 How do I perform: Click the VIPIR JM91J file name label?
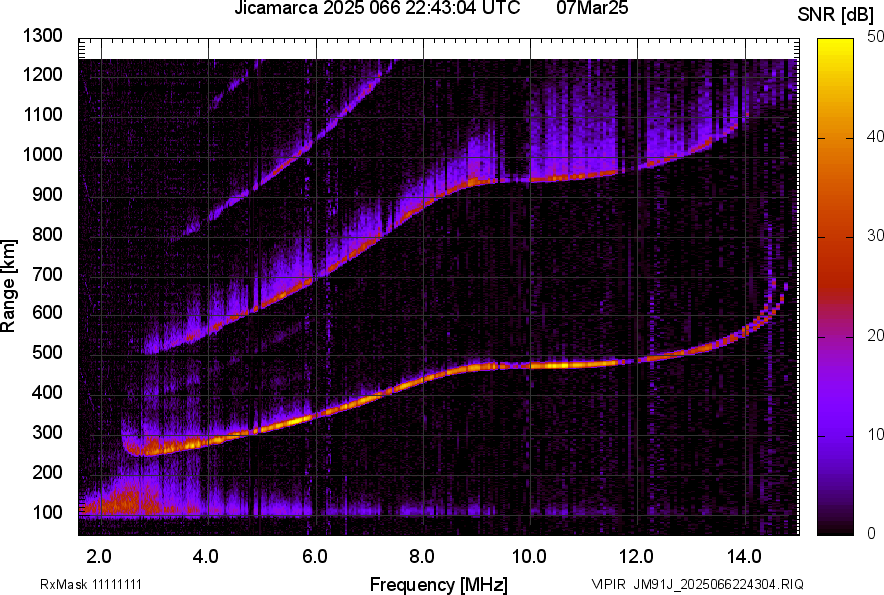697,584
